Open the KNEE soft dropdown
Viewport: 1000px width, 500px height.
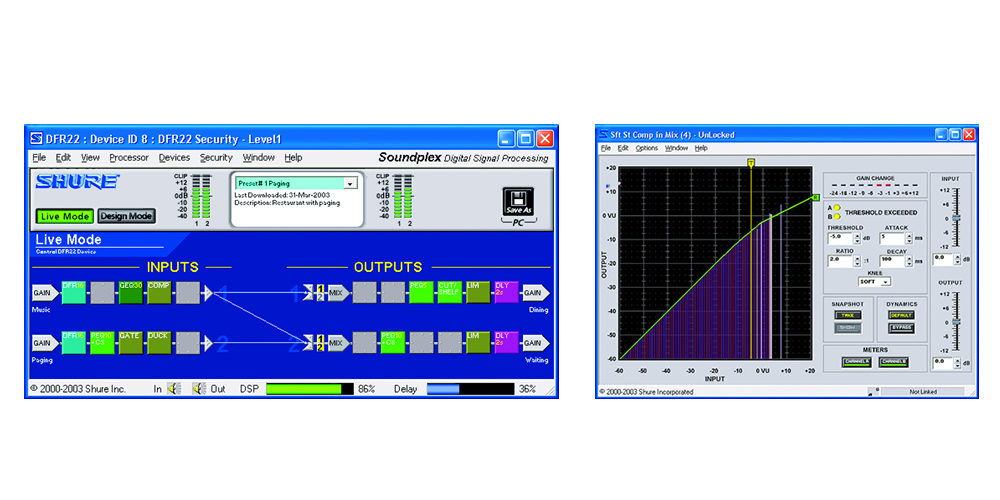886,282
